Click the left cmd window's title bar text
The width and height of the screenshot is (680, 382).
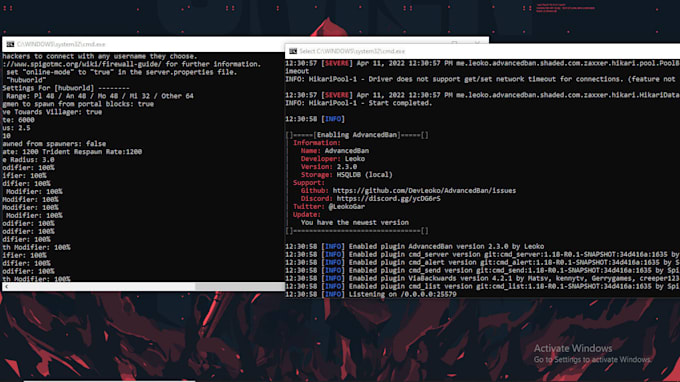pos(61,44)
